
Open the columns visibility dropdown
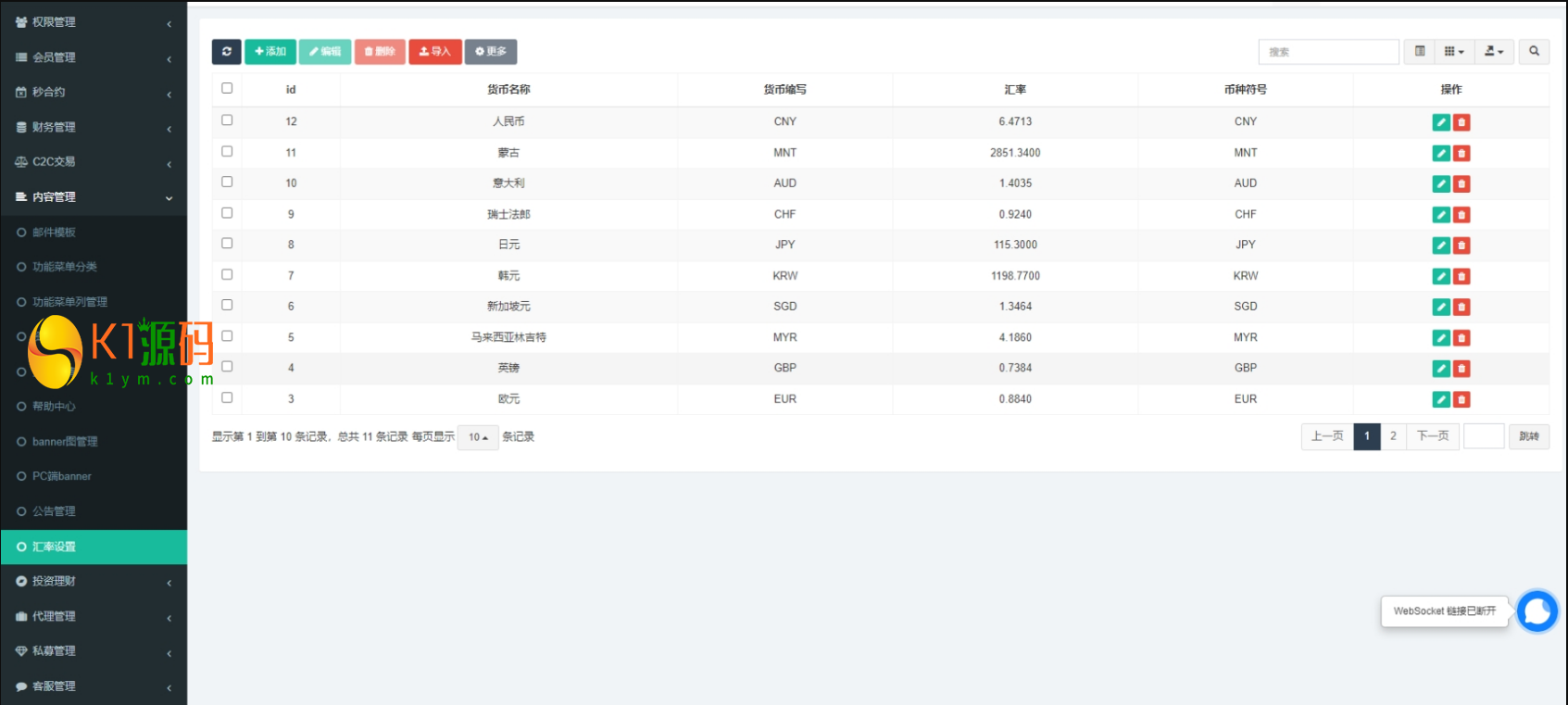tap(1454, 52)
